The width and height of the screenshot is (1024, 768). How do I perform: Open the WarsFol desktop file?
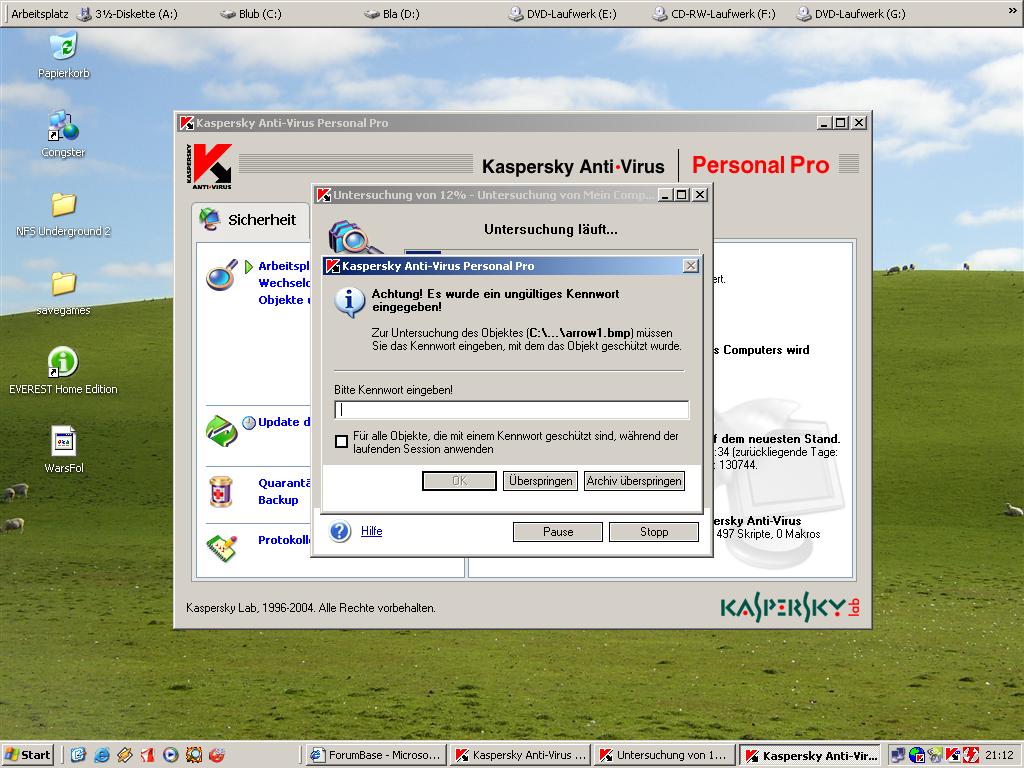(63, 441)
